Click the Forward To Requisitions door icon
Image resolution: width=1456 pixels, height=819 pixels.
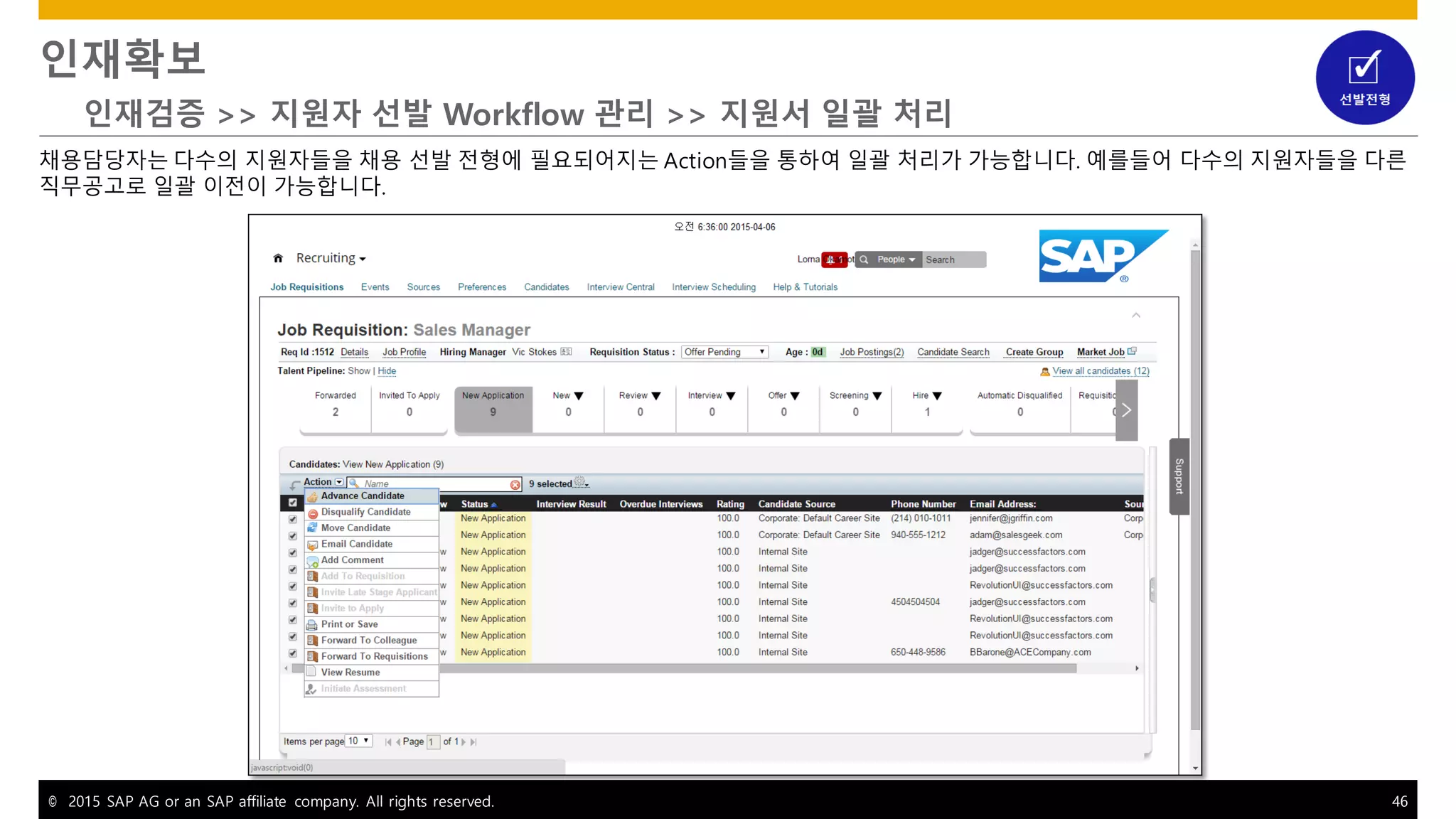[312, 657]
